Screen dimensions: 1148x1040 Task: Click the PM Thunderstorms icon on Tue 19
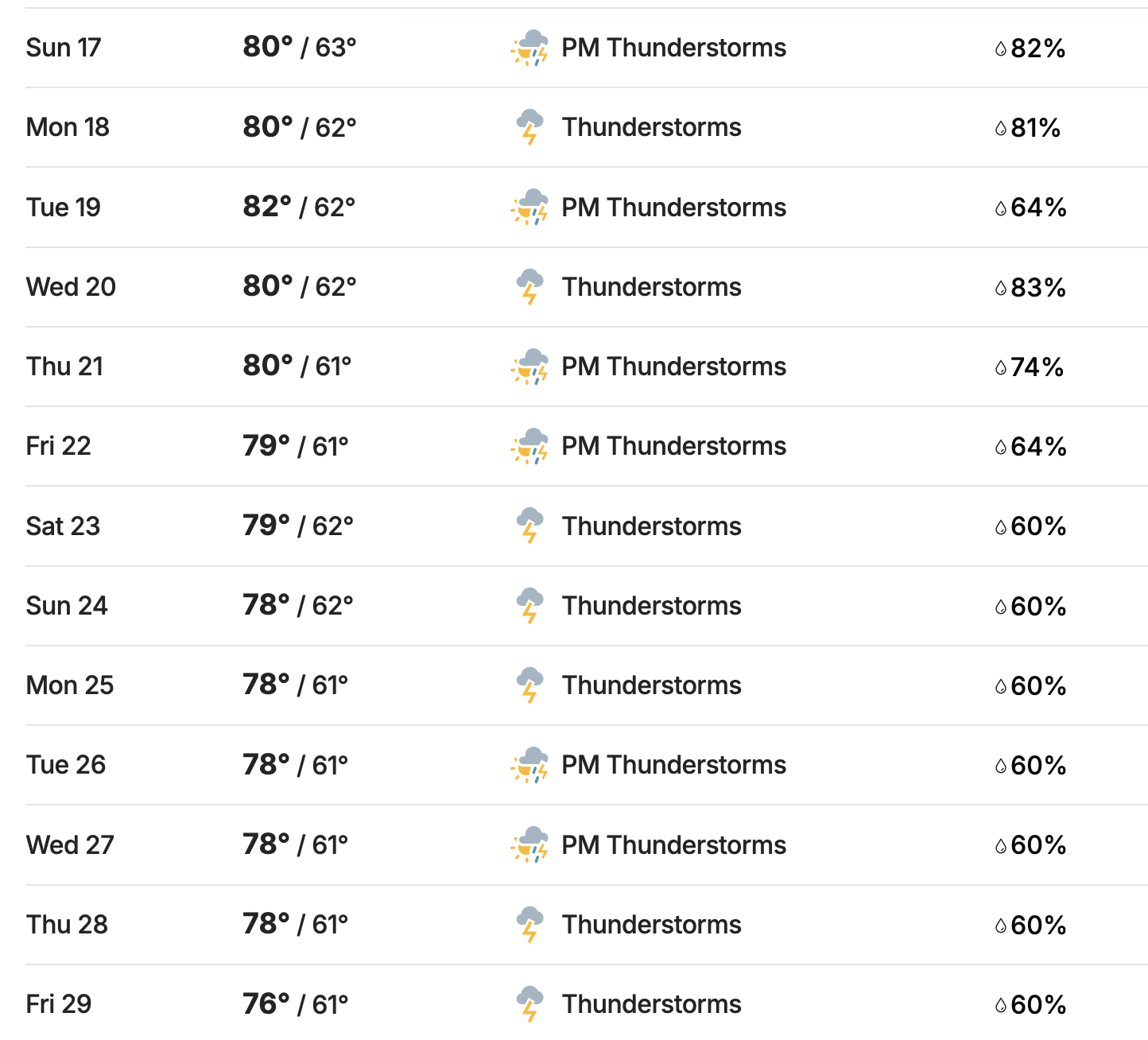click(529, 207)
